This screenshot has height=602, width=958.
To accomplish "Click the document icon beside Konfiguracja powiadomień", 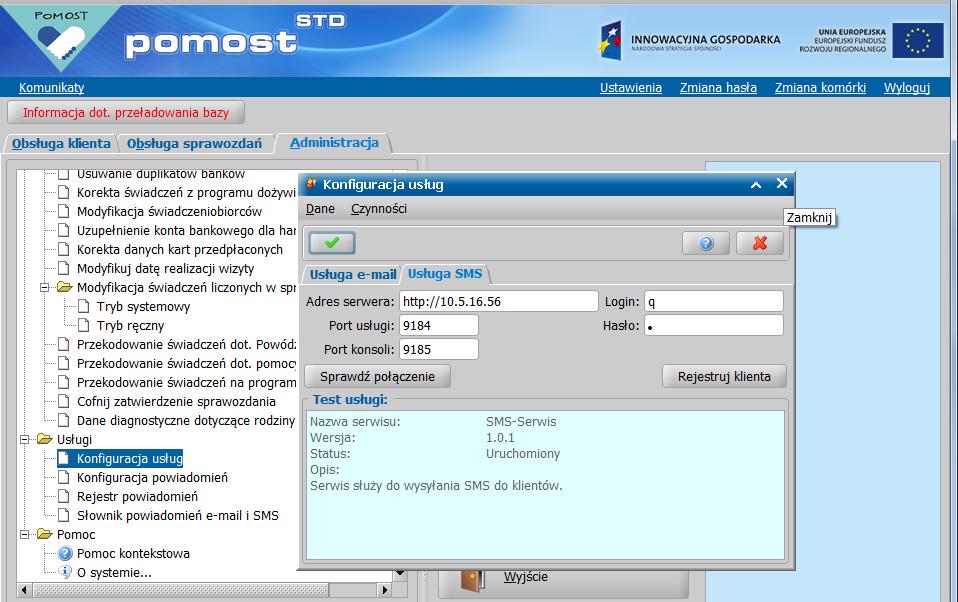I will (x=64, y=477).
